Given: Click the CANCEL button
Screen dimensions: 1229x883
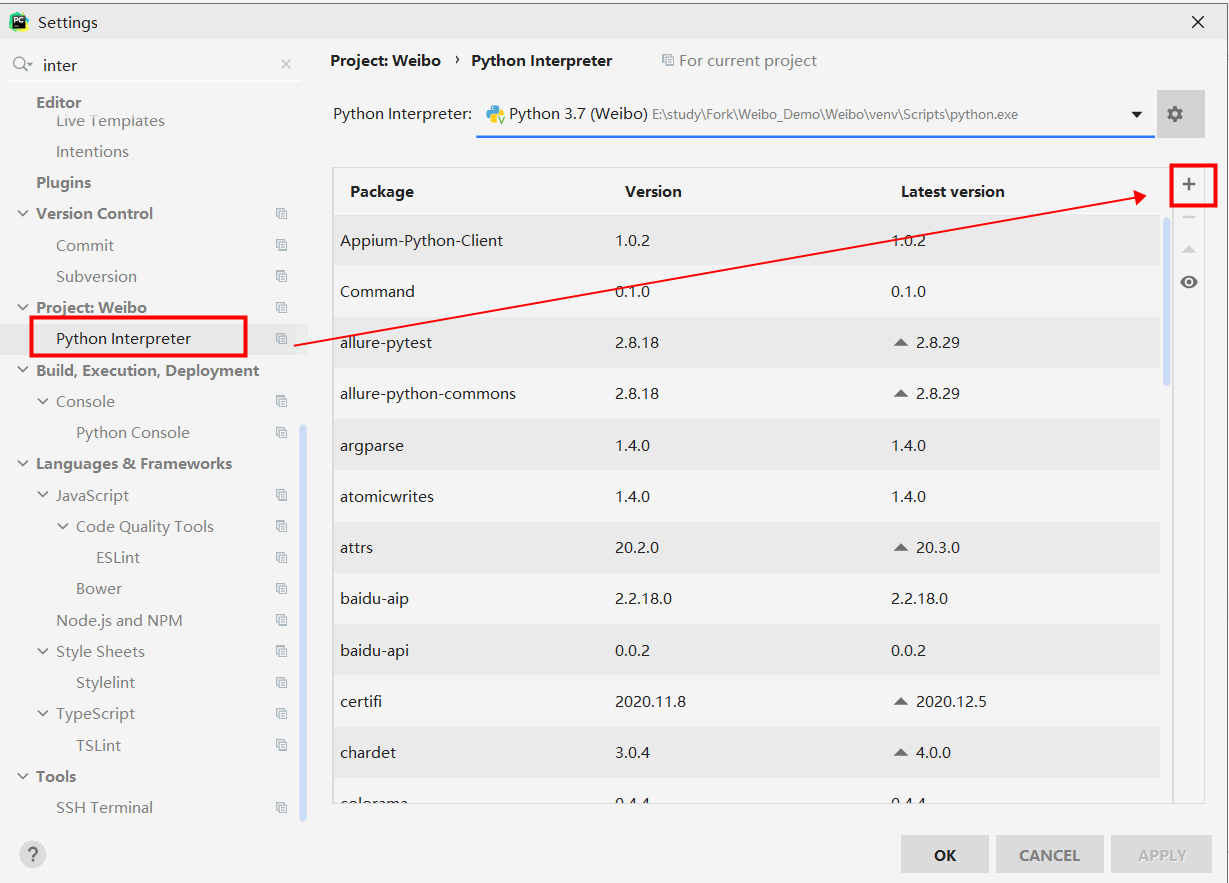Looking at the screenshot, I should [1049, 855].
